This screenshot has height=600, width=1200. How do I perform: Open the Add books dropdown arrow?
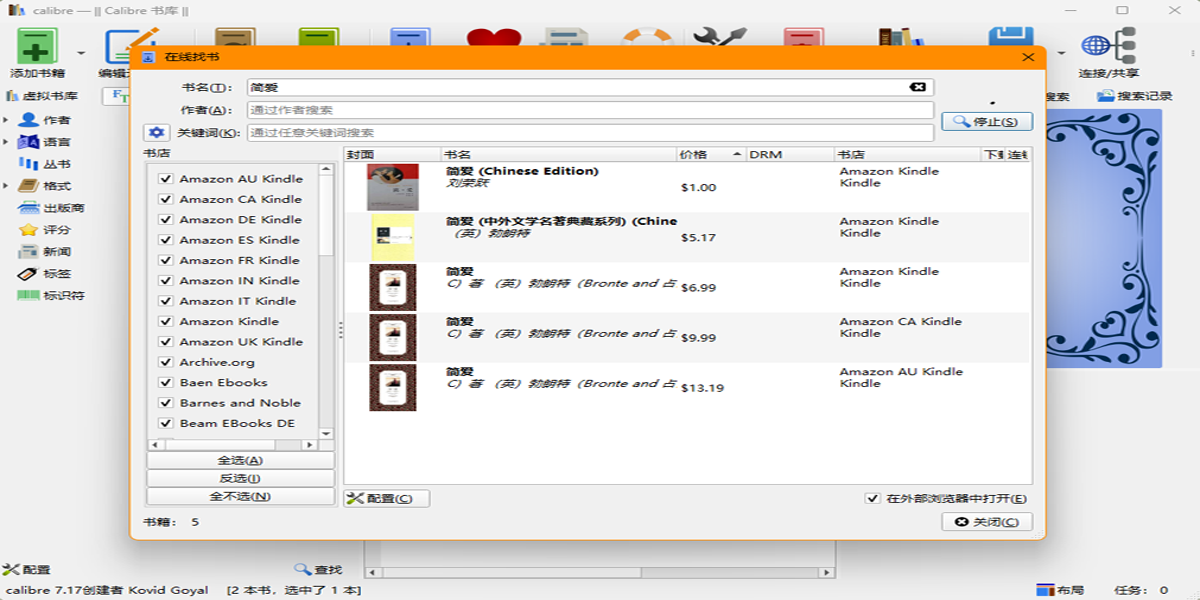pos(80,52)
